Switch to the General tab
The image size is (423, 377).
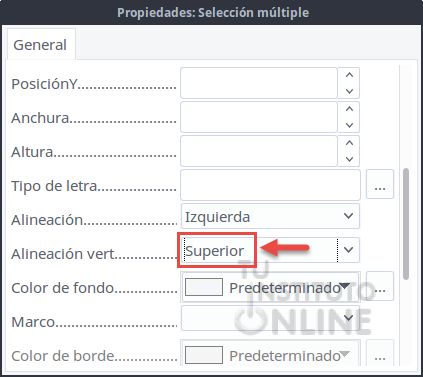point(40,45)
